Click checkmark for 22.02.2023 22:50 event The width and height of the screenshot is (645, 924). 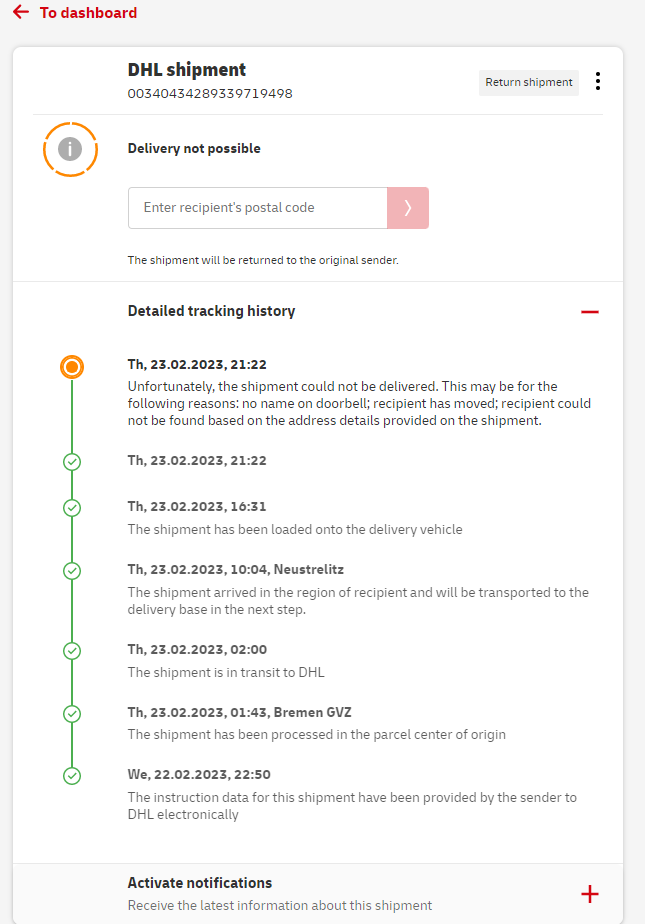[x=72, y=776]
